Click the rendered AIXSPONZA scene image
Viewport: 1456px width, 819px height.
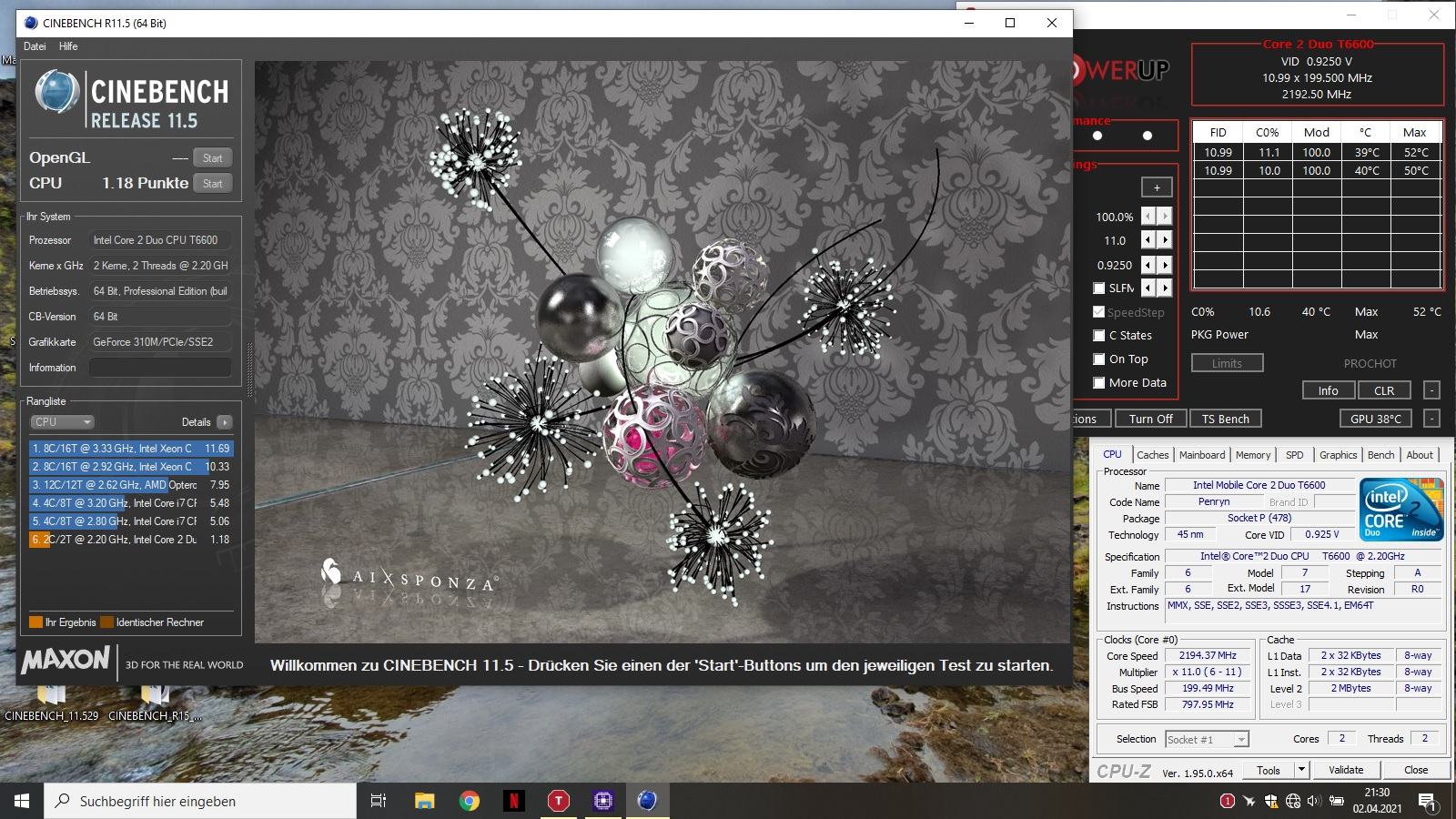662,352
